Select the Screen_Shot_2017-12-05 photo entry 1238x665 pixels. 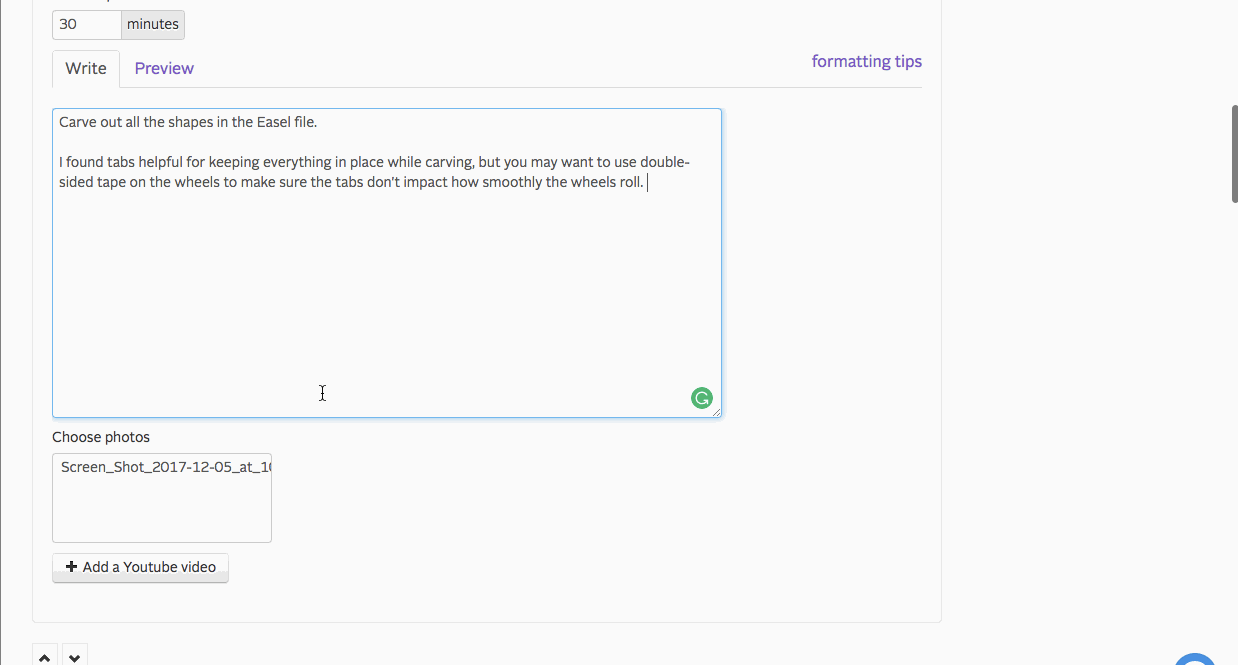tap(162, 467)
